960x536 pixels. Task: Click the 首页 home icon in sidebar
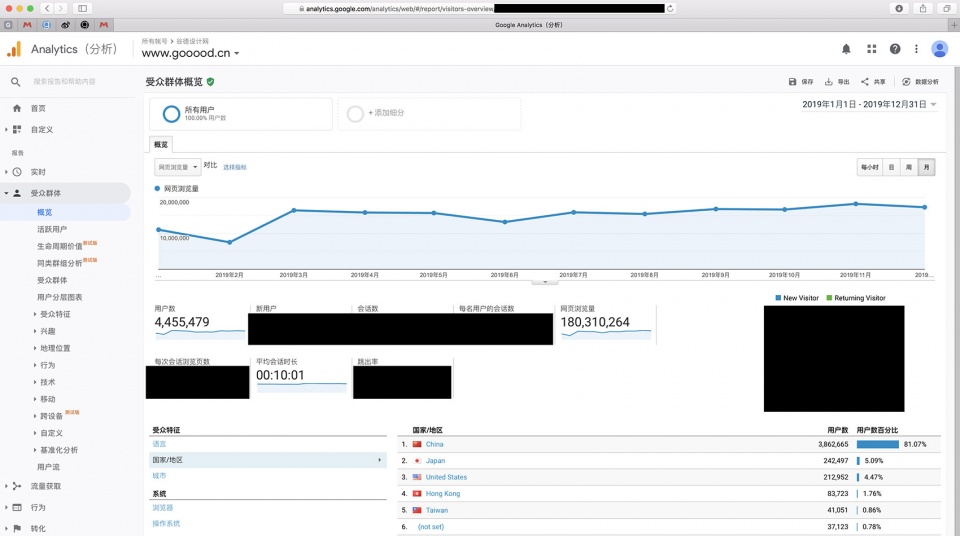pos(17,108)
